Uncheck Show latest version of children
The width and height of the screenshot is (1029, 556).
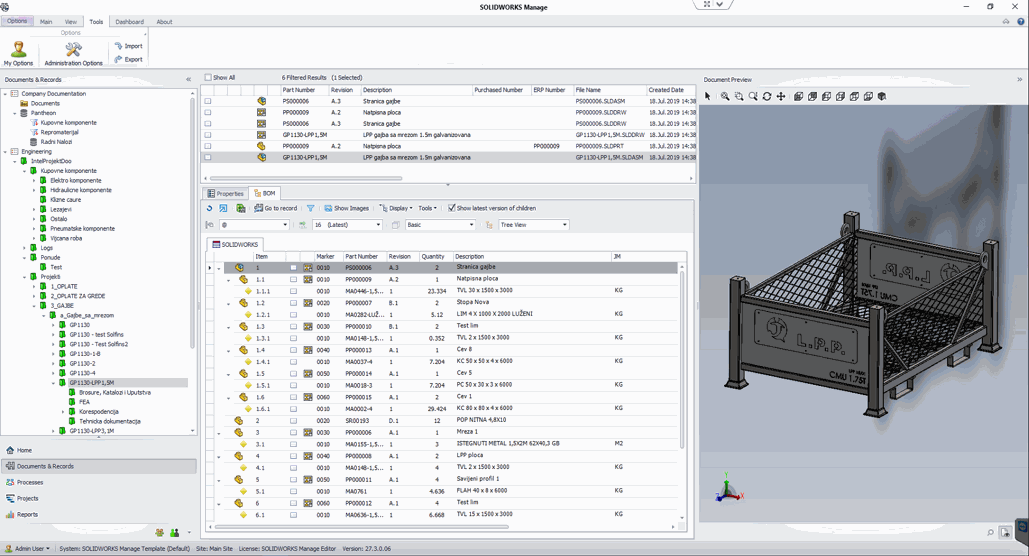pos(452,209)
